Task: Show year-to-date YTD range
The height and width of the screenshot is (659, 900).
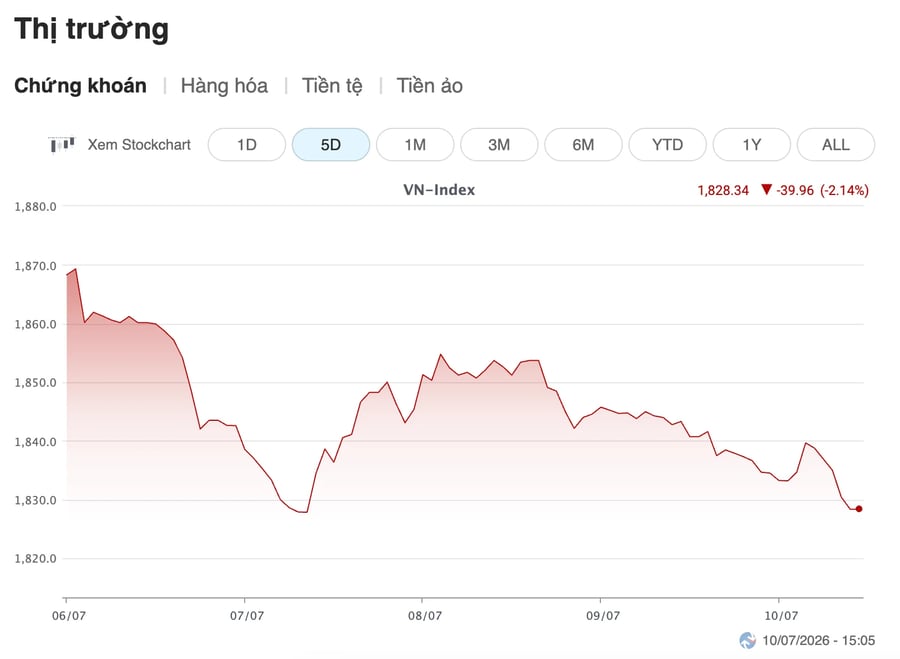Action: pos(668,145)
